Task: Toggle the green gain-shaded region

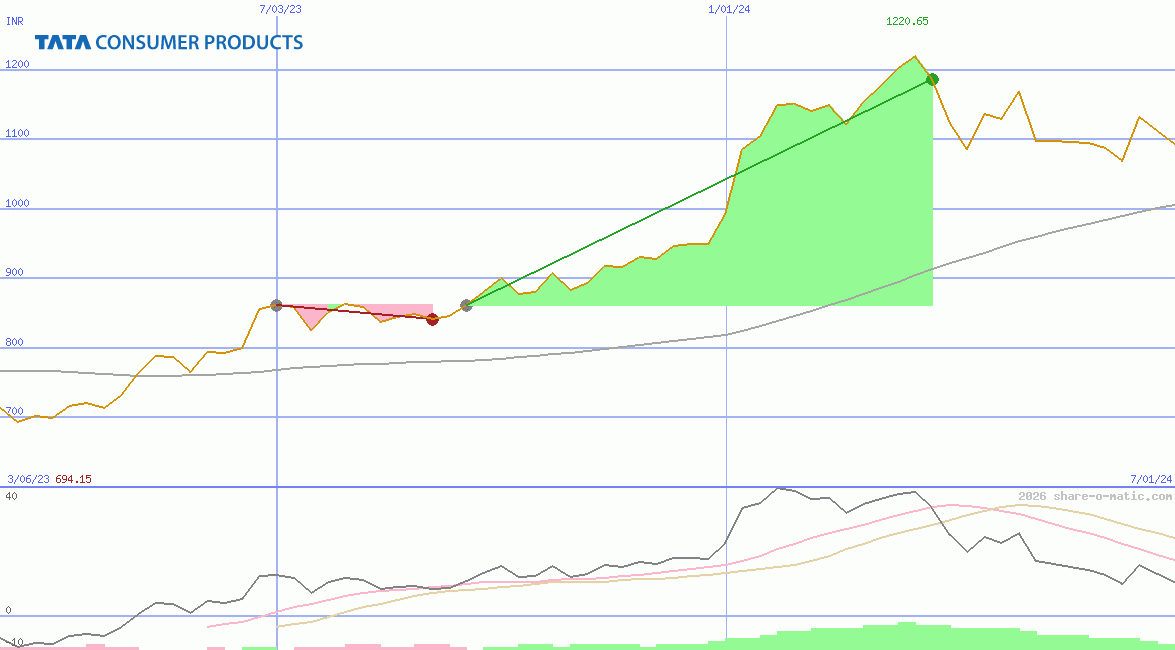Action: [x=800, y=250]
